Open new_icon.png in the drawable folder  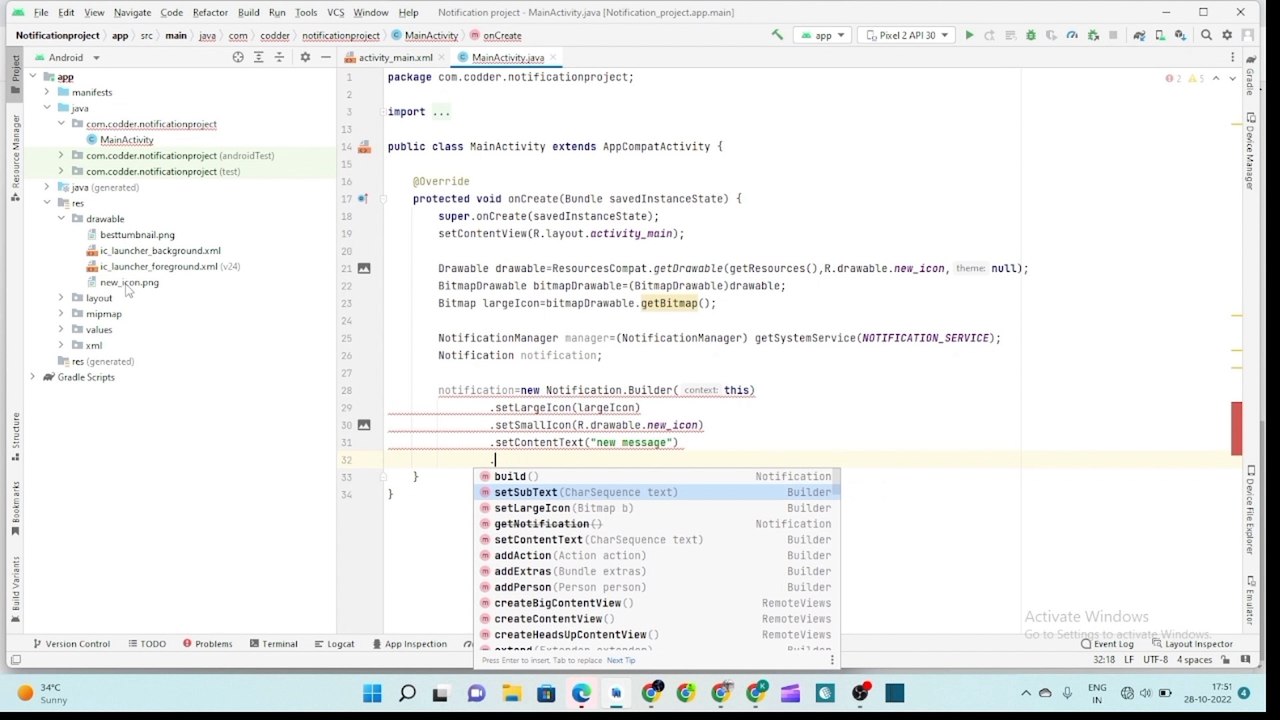pyautogui.click(x=129, y=282)
